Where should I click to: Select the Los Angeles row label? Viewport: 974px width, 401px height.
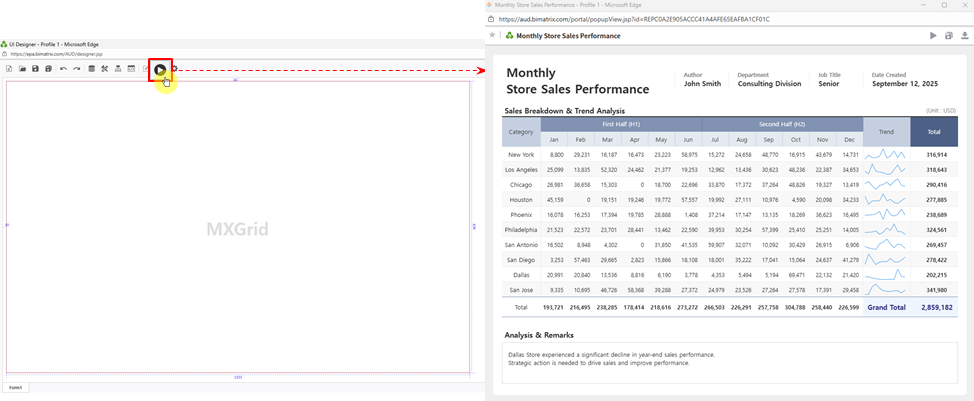point(521,169)
